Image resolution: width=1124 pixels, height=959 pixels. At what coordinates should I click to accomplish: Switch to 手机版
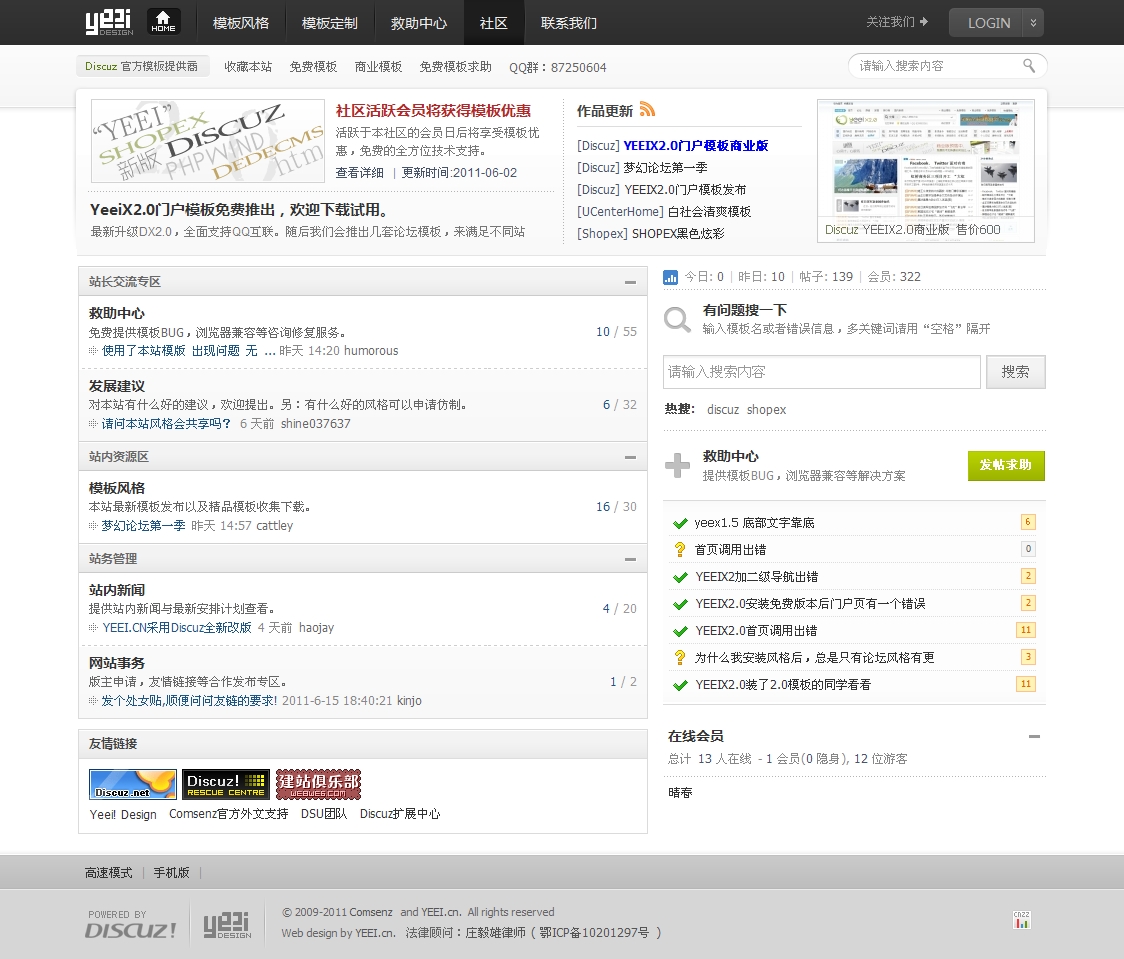[x=171, y=872]
